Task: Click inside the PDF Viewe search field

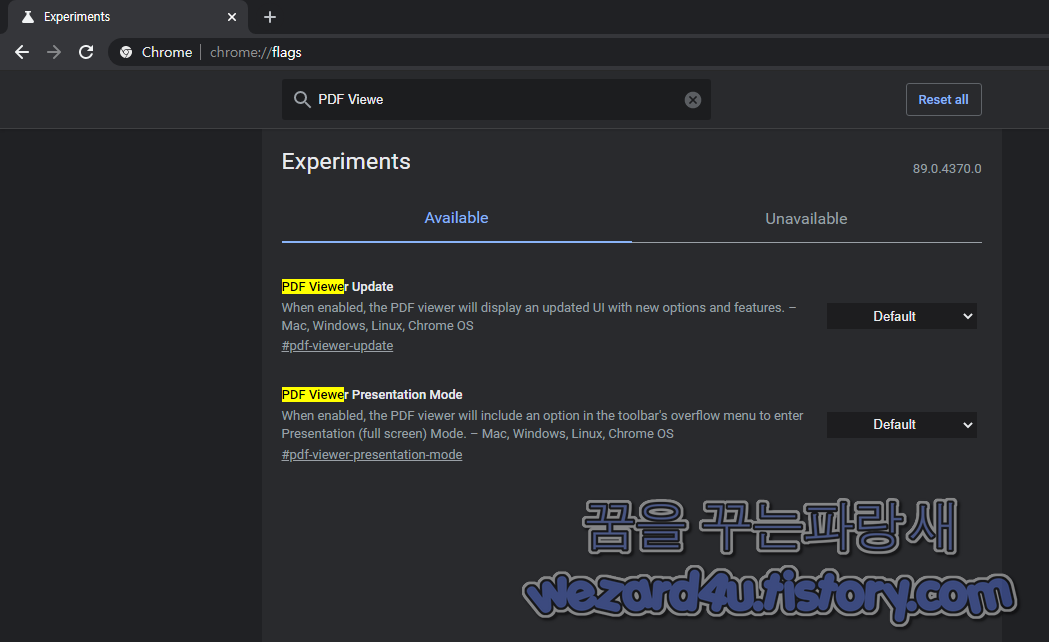Action: click(496, 100)
